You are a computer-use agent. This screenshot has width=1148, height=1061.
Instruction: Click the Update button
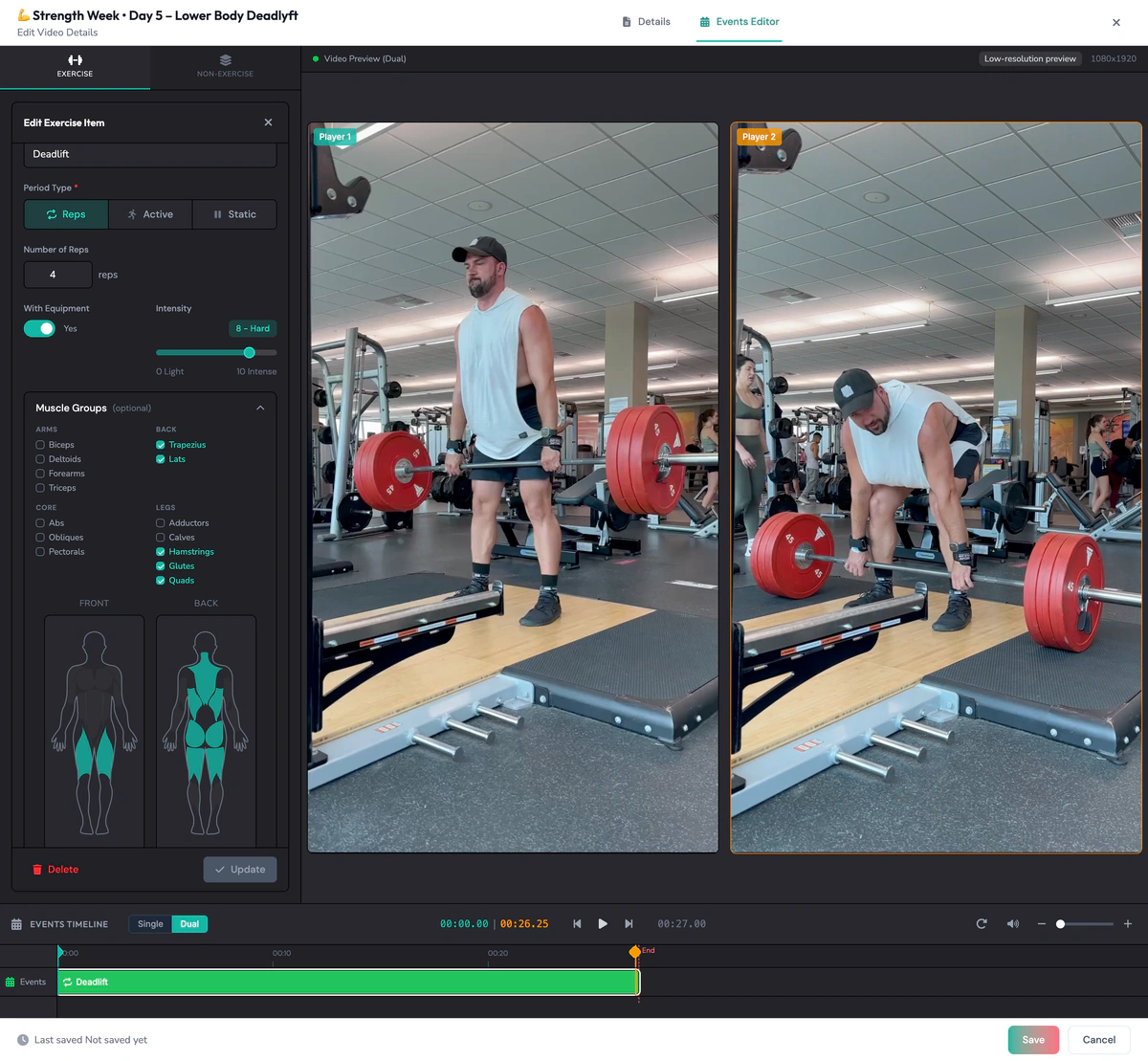[x=240, y=870]
